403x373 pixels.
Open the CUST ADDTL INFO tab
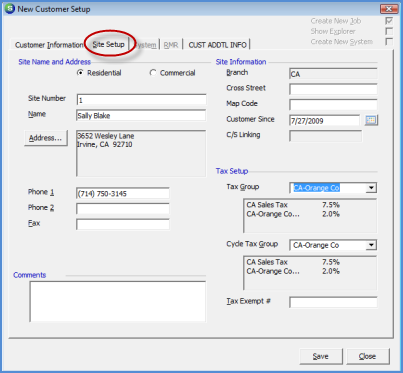click(217, 45)
